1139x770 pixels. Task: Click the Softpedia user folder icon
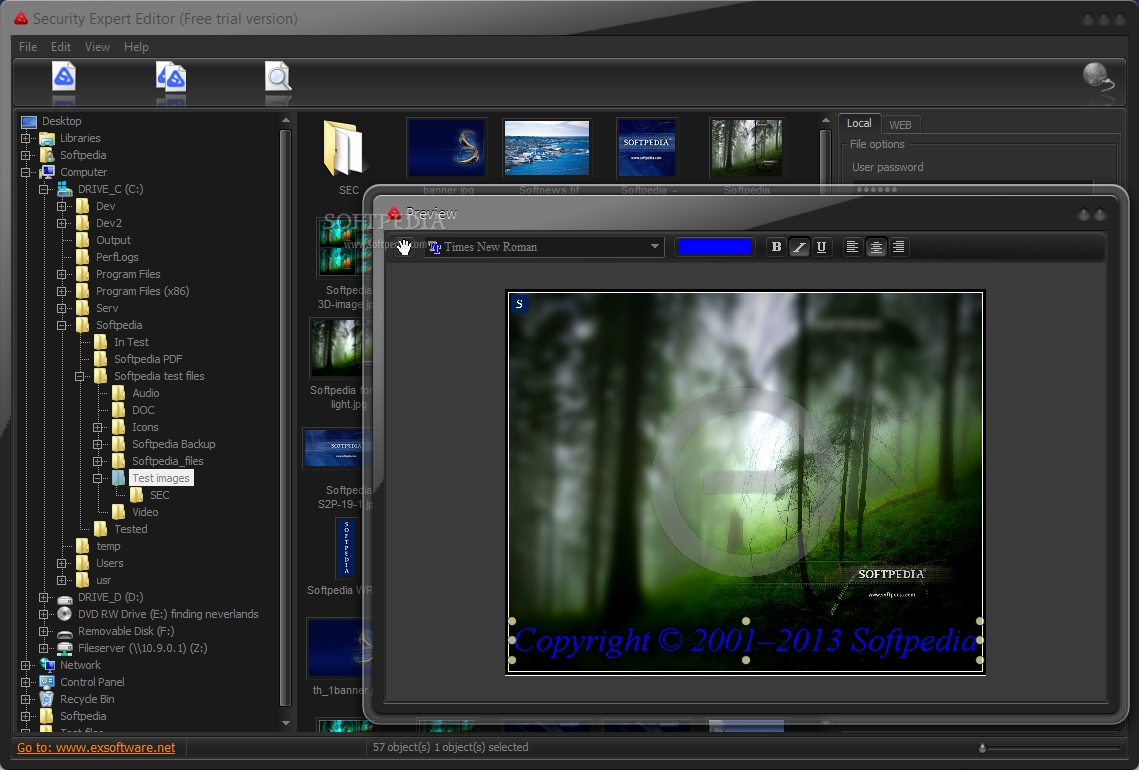click(x=47, y=155)
